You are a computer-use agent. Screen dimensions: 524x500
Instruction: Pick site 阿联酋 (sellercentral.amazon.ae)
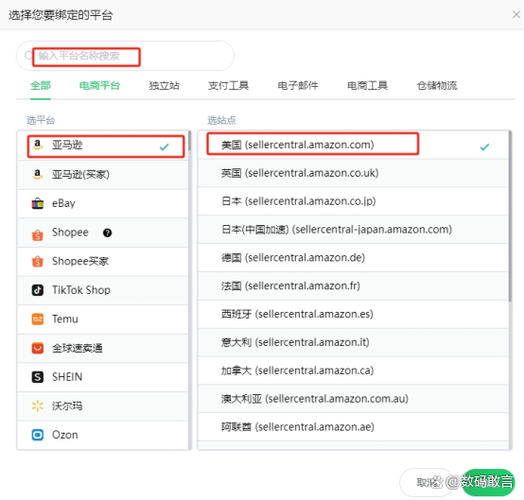[x=353, y=427]
